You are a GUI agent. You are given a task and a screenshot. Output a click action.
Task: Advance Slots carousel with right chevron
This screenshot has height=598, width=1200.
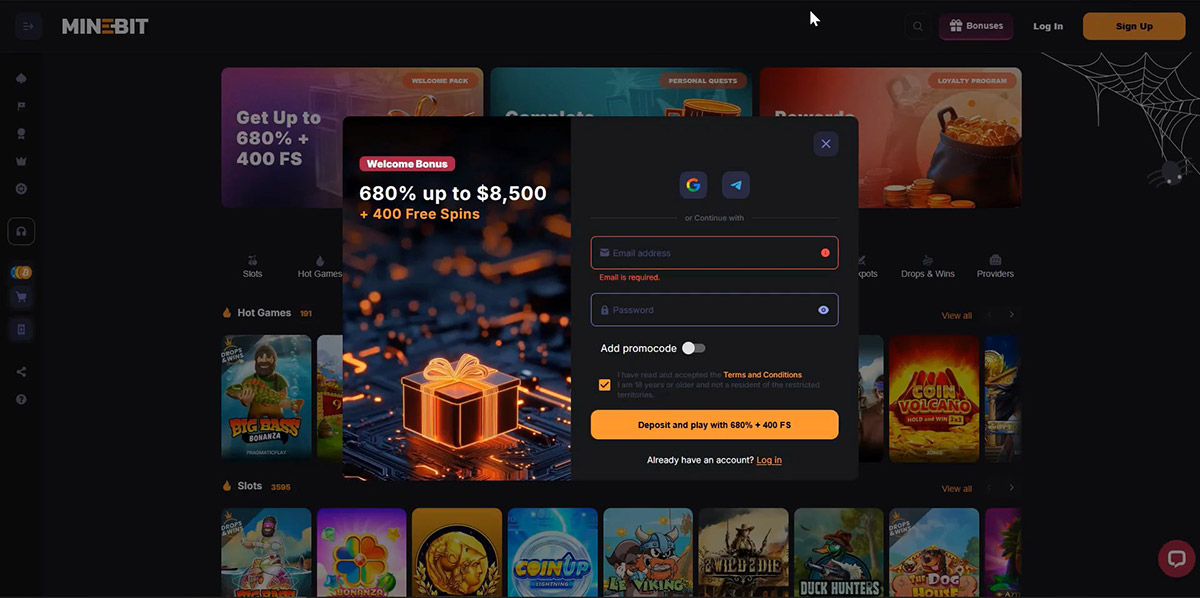pyautogui.click(x=1011, y=488)
